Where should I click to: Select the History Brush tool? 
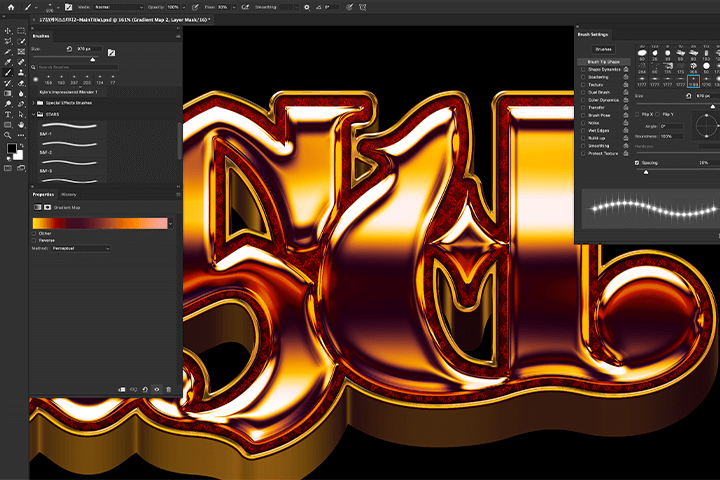click(x=8, y=83)
